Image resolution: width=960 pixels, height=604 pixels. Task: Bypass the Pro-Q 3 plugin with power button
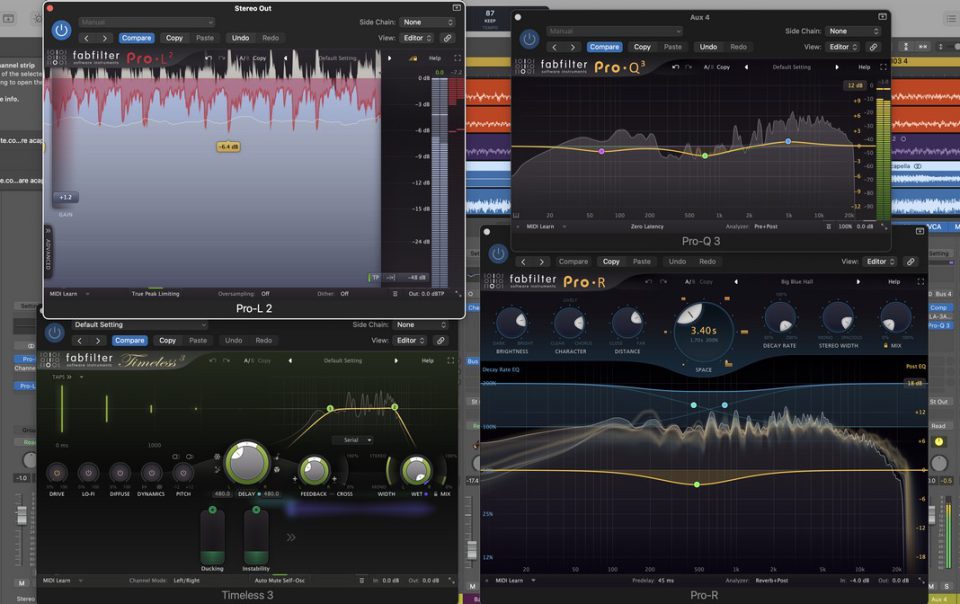(x=528, y=39)
